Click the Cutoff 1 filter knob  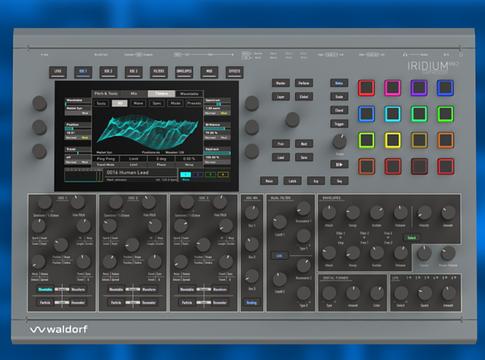279,222
